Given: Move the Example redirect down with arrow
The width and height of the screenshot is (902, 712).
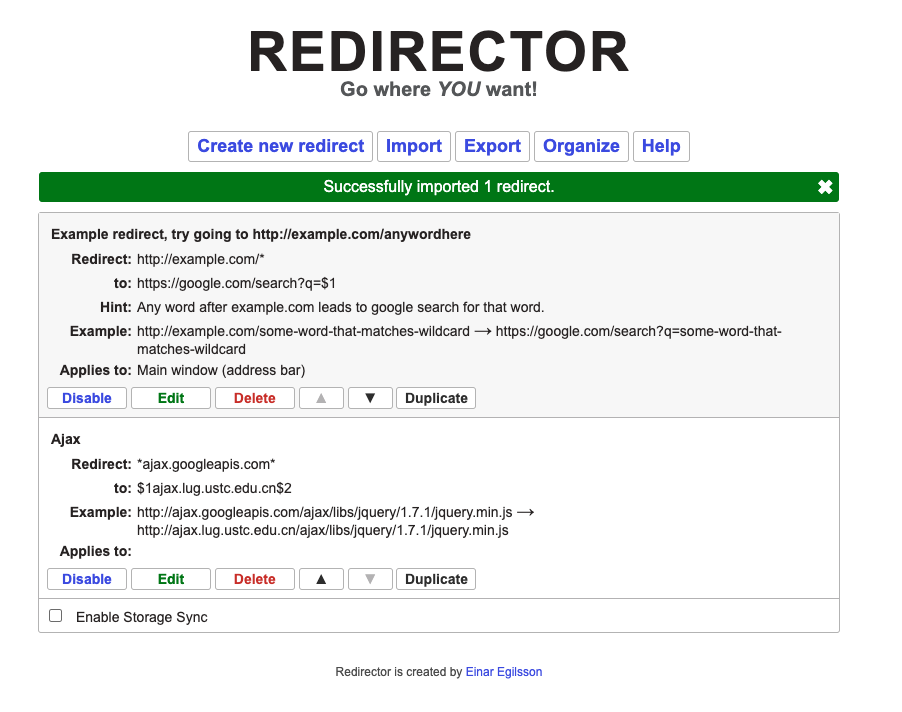Looking at the screenshot, I should 370,398.
